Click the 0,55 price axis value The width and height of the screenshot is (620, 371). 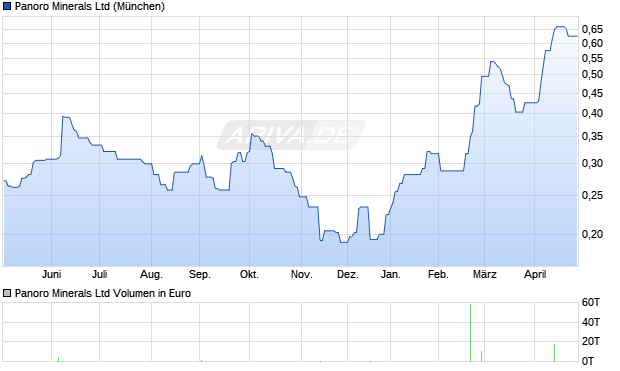pos(592,59)
